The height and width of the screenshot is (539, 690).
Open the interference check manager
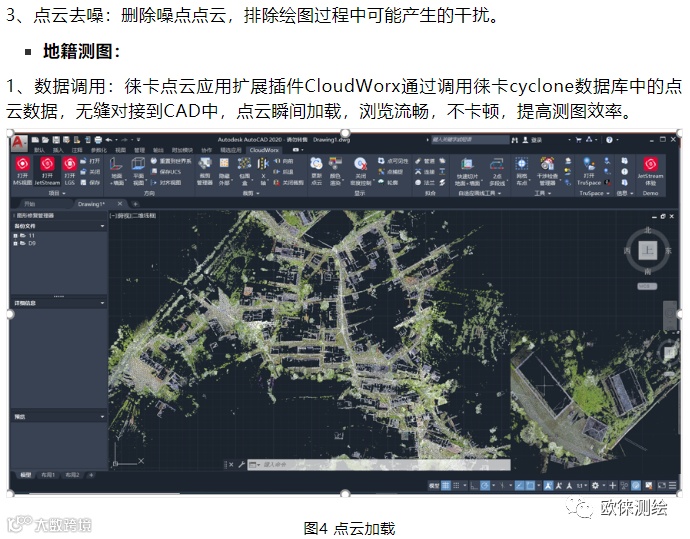(x=547, y=170)
